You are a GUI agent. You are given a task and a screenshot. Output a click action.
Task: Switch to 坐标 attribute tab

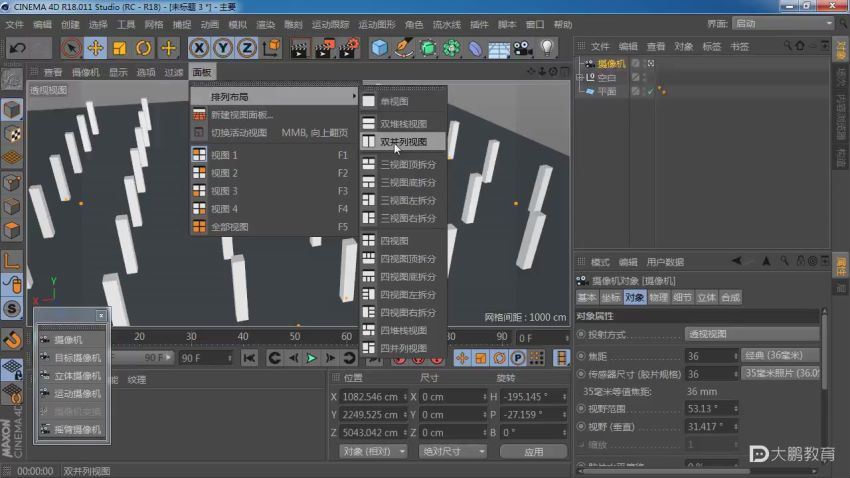pos(610,298)
